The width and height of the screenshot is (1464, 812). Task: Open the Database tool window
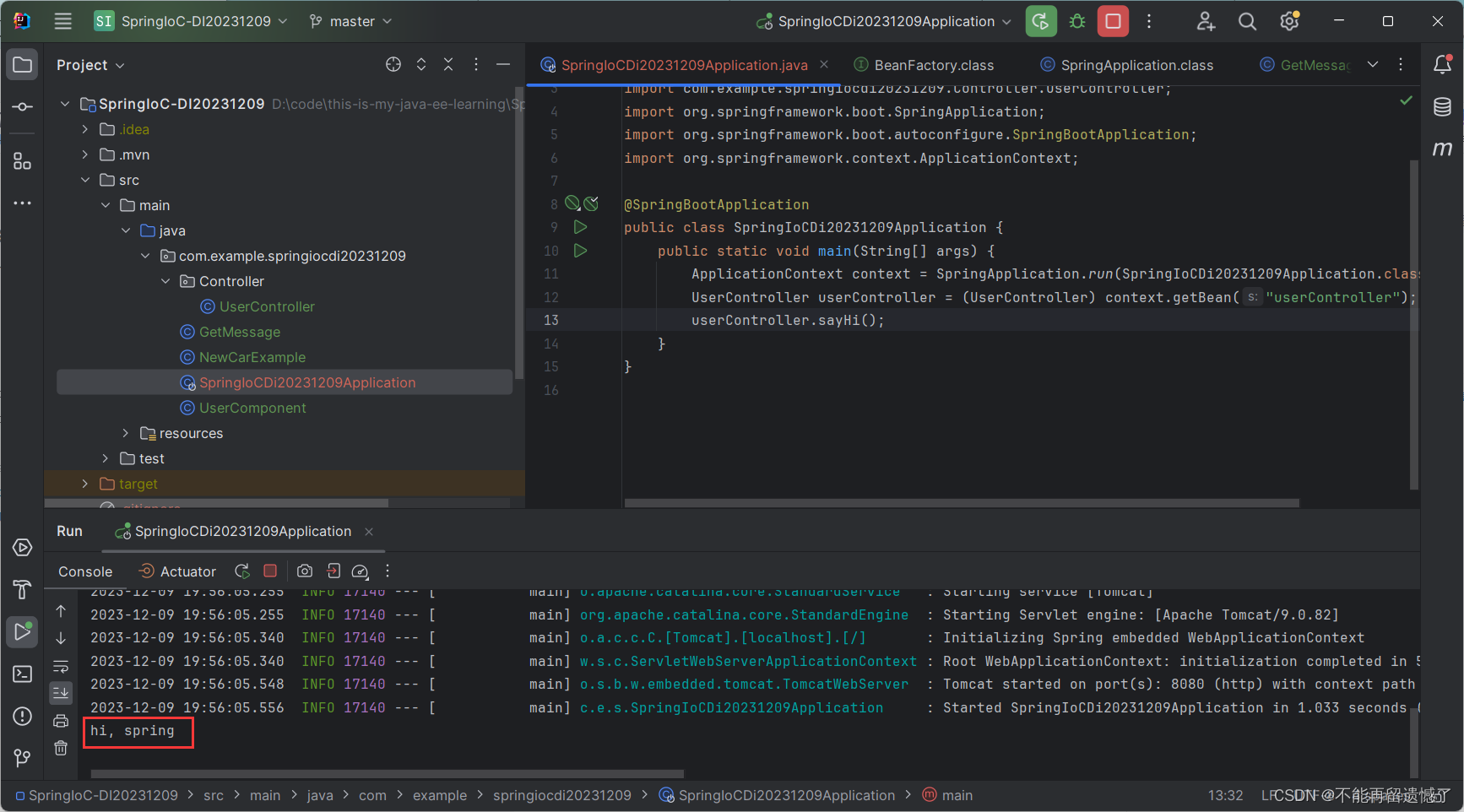[1442, 106]
